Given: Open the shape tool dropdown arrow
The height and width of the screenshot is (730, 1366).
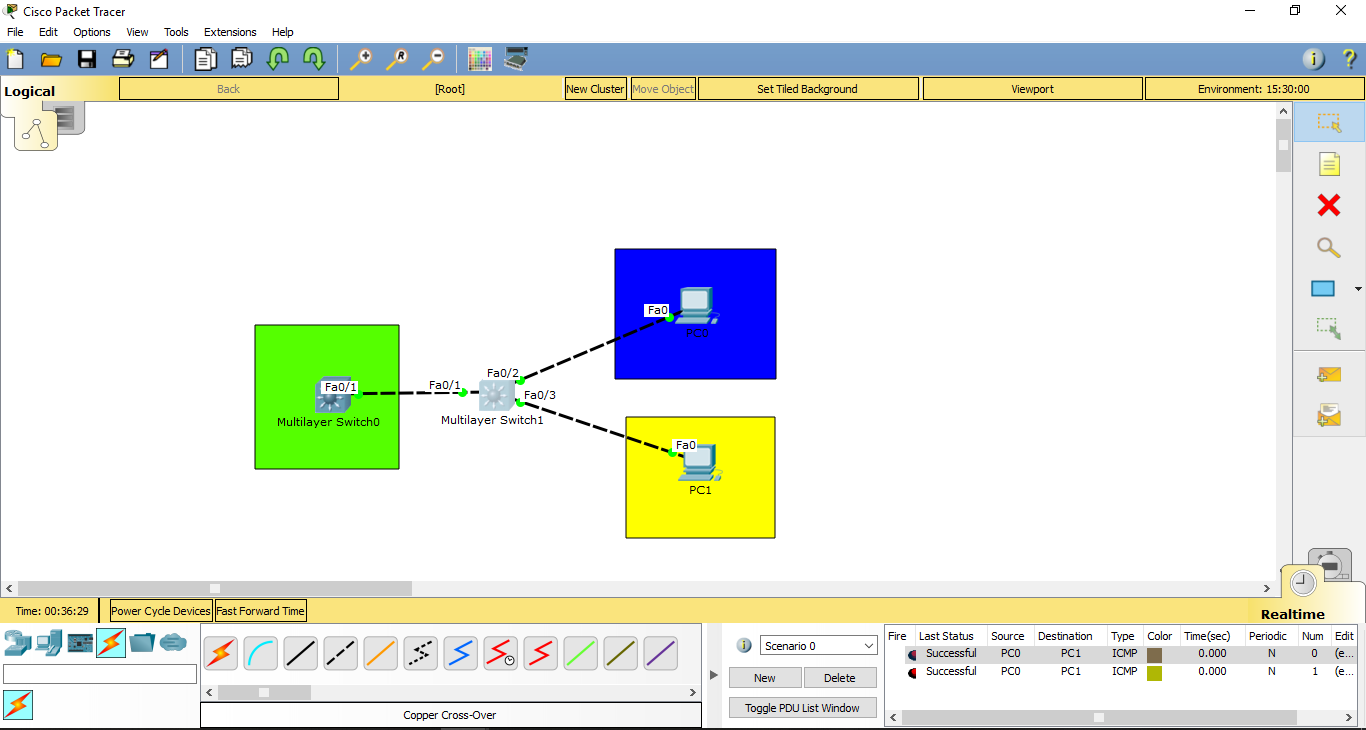Looking at the screenshot, I should click(x=1357, y=290).
